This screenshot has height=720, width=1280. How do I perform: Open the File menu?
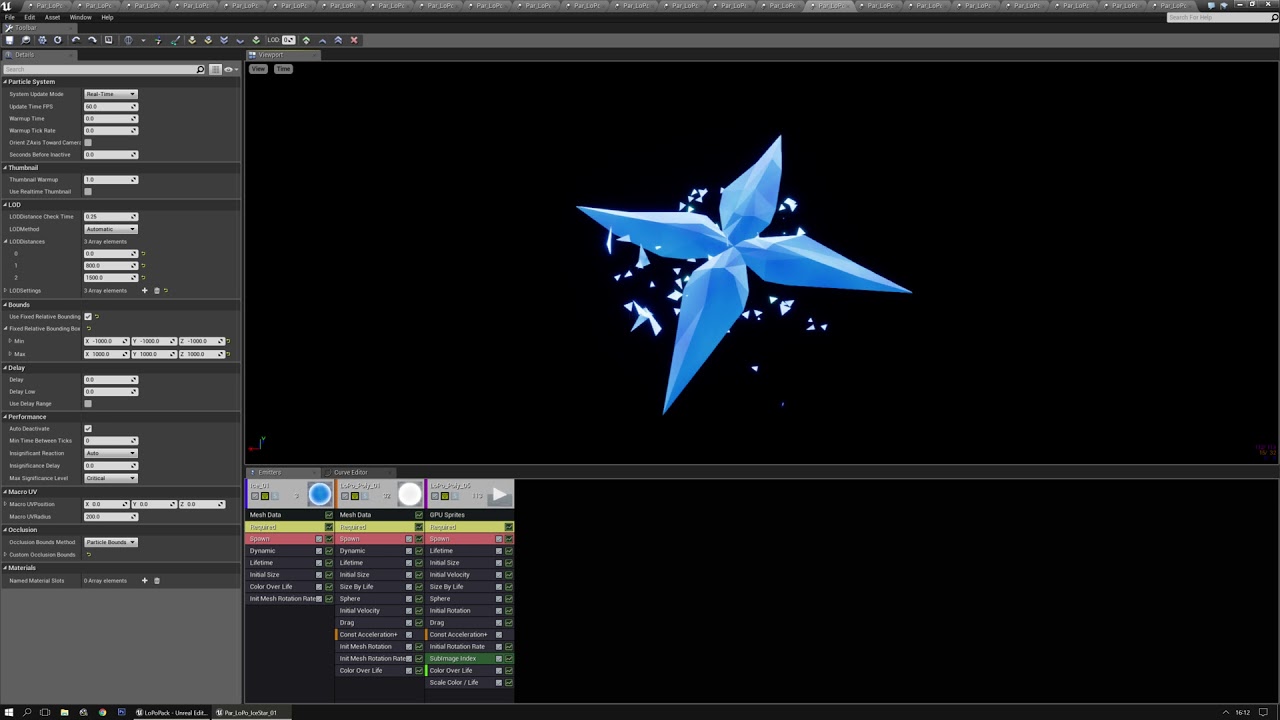pos(10,17)
